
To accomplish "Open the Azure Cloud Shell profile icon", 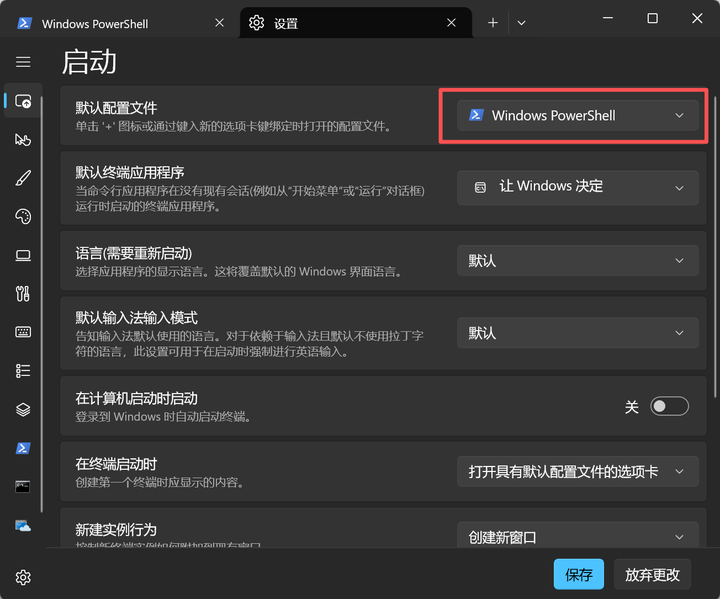I will pos(23,526).
